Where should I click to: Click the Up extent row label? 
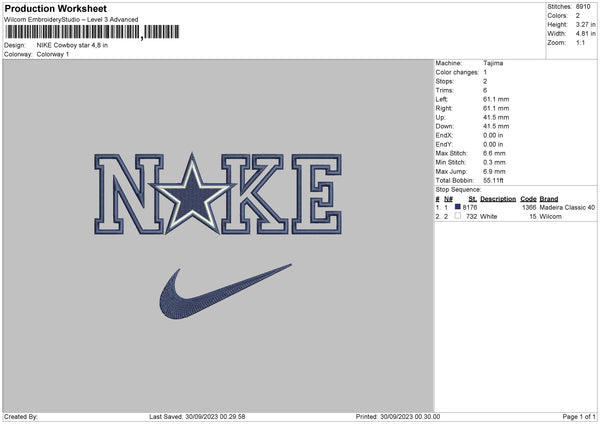(440, 117)
